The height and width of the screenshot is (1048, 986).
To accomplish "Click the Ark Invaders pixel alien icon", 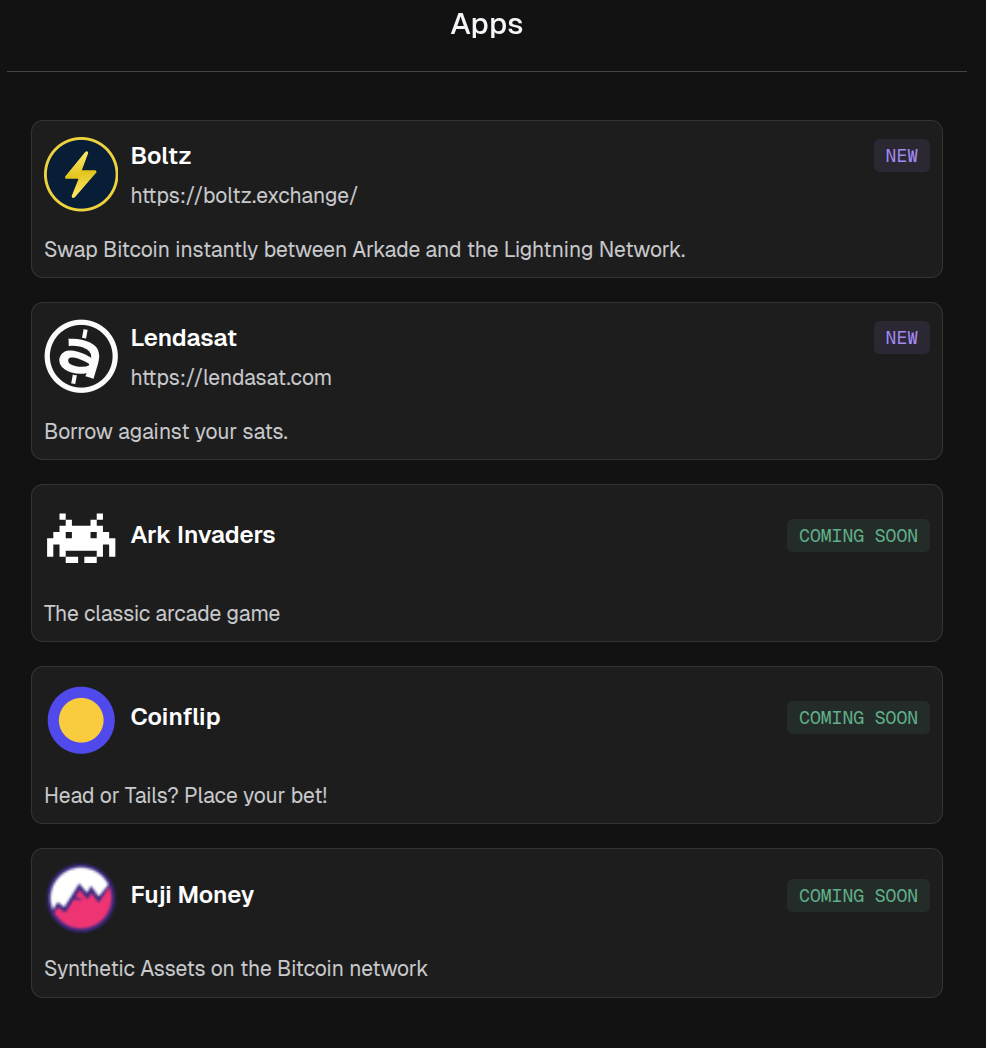I will click(x=81, y=538).
